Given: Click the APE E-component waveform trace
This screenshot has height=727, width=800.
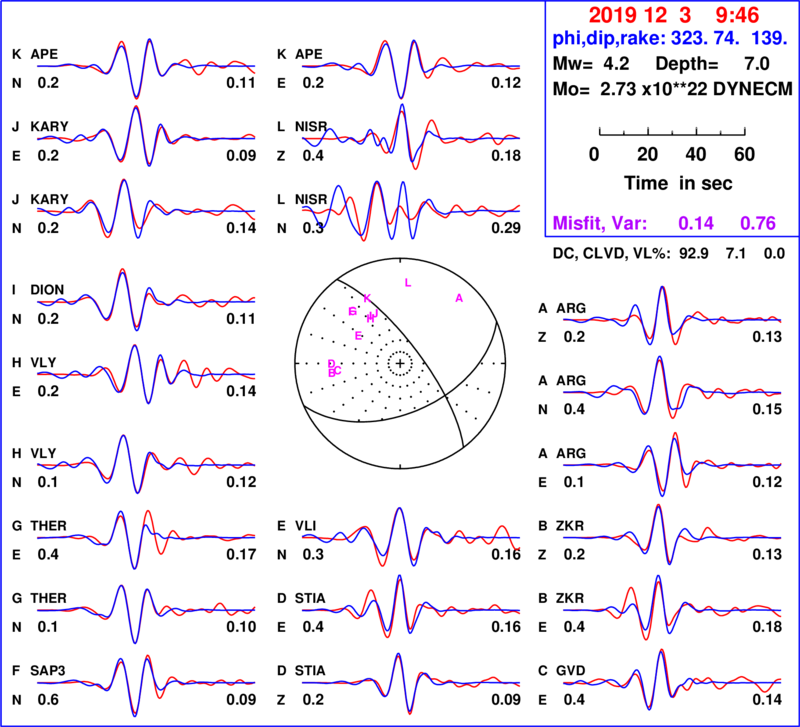Looking at the screenshot, I should (411, 68).
